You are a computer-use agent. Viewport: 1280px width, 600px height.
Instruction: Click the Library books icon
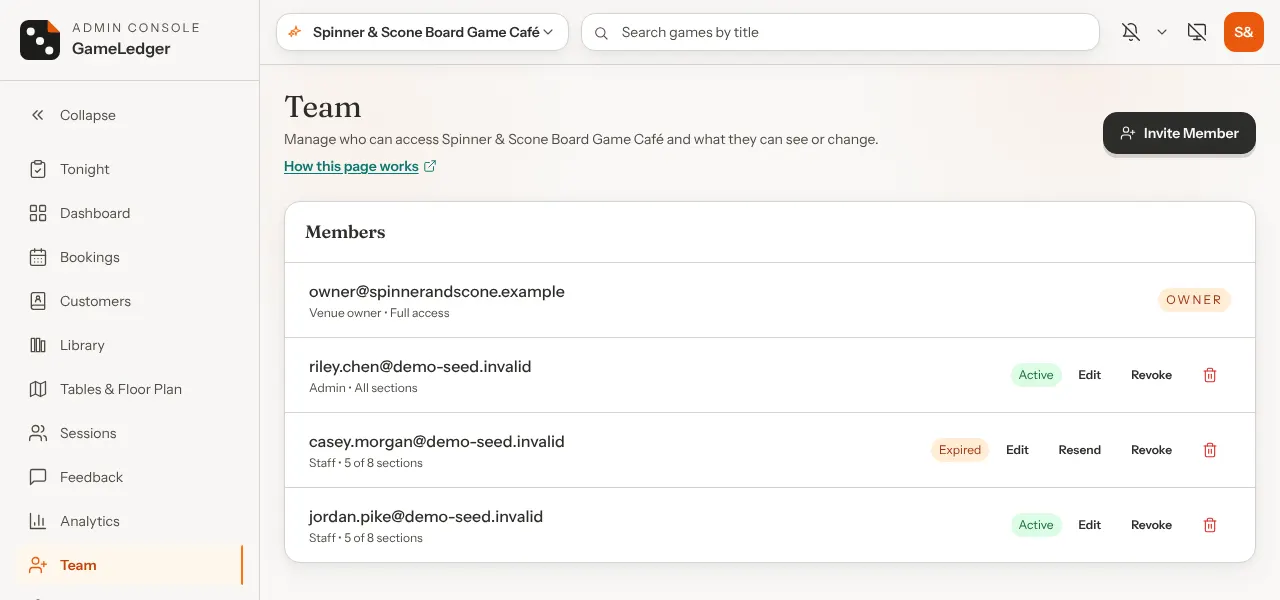pos(38,345)
